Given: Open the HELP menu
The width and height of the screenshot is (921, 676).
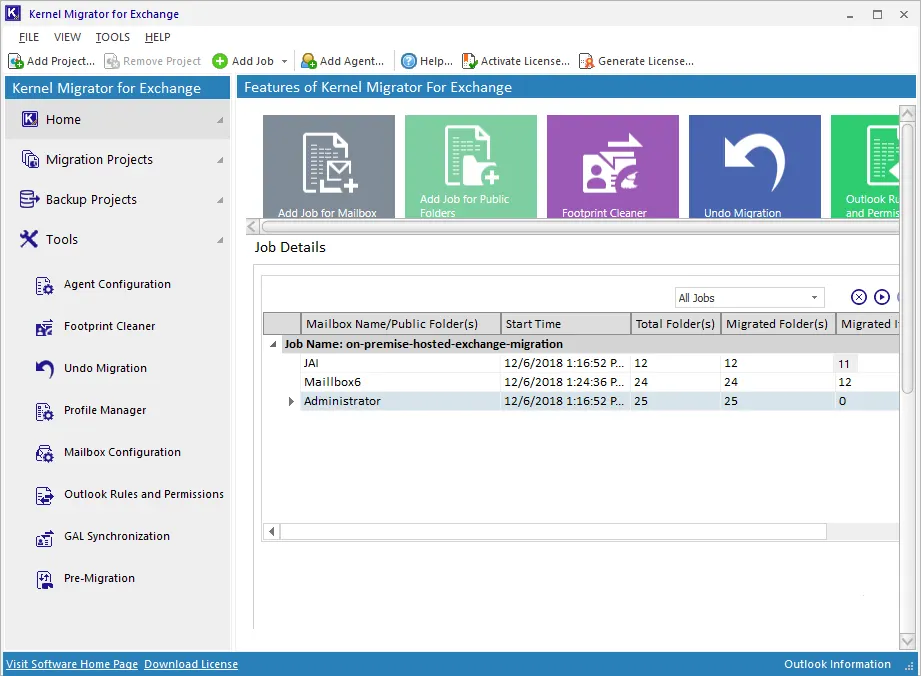Looking at the screenshot, I should pyautogui.click(x=157, y=37).
